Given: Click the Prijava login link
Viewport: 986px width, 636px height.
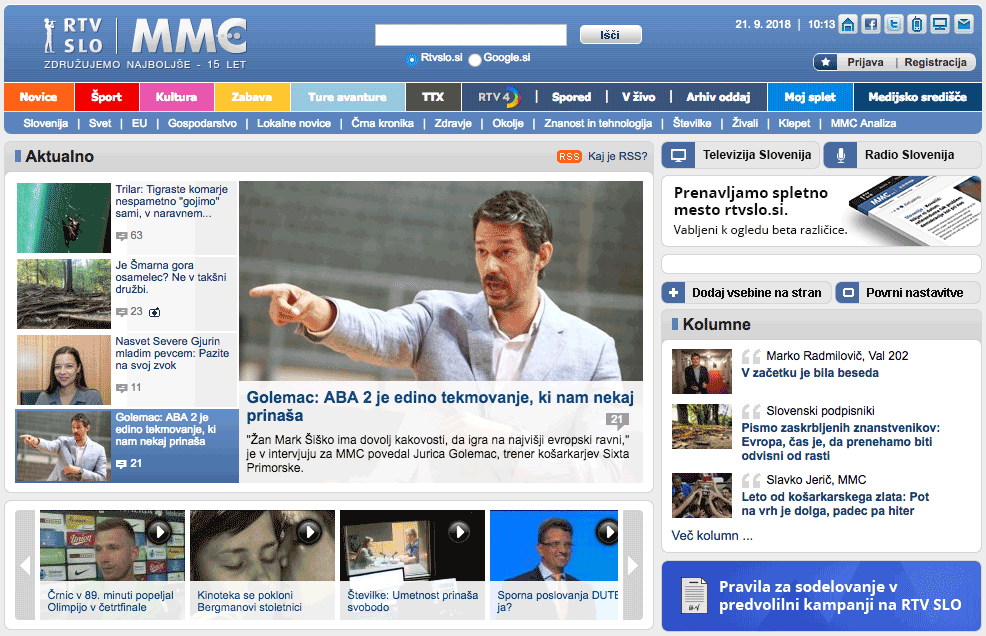Looking at the screenshot, I should tap(865, 62).
